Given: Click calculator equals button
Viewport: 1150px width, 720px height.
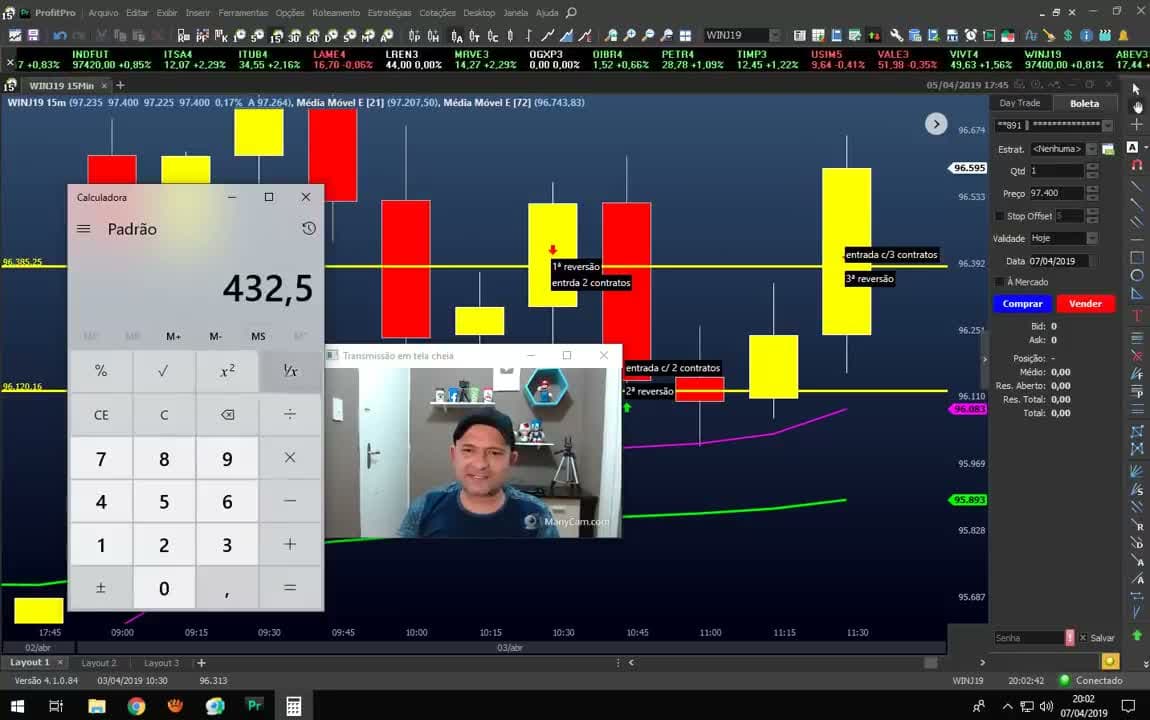Looking at the screenshot, I should [290, 588].
